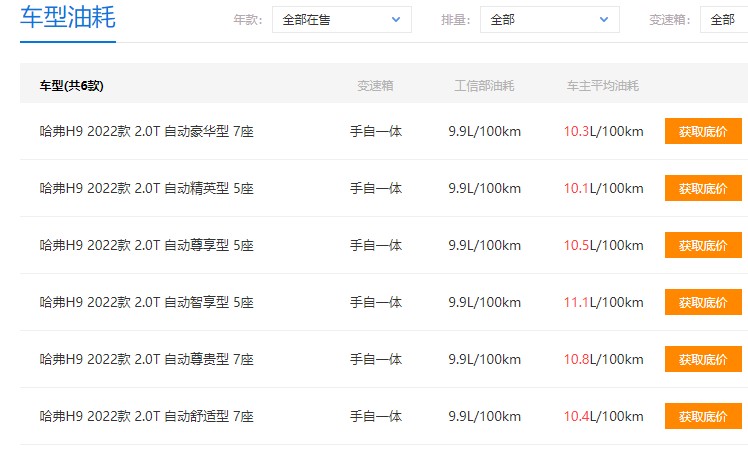Click 9.9L/100km in 自动精英型 row
The width and height of the screenshot is (748, 449).
[x=484, y=188]
